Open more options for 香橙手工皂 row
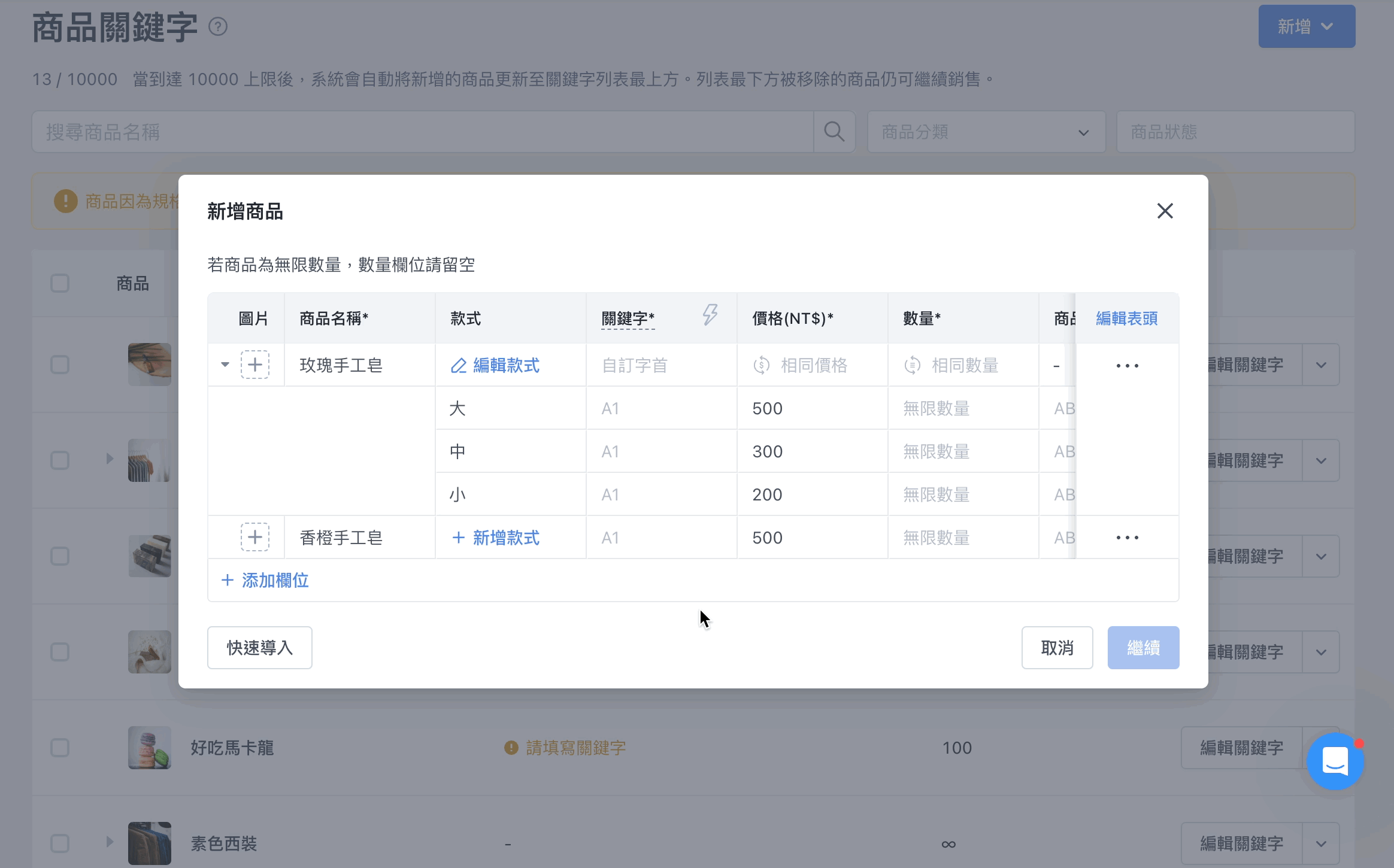The height and width of the screenshot is (868, 1394). [x=1127, y=538]
